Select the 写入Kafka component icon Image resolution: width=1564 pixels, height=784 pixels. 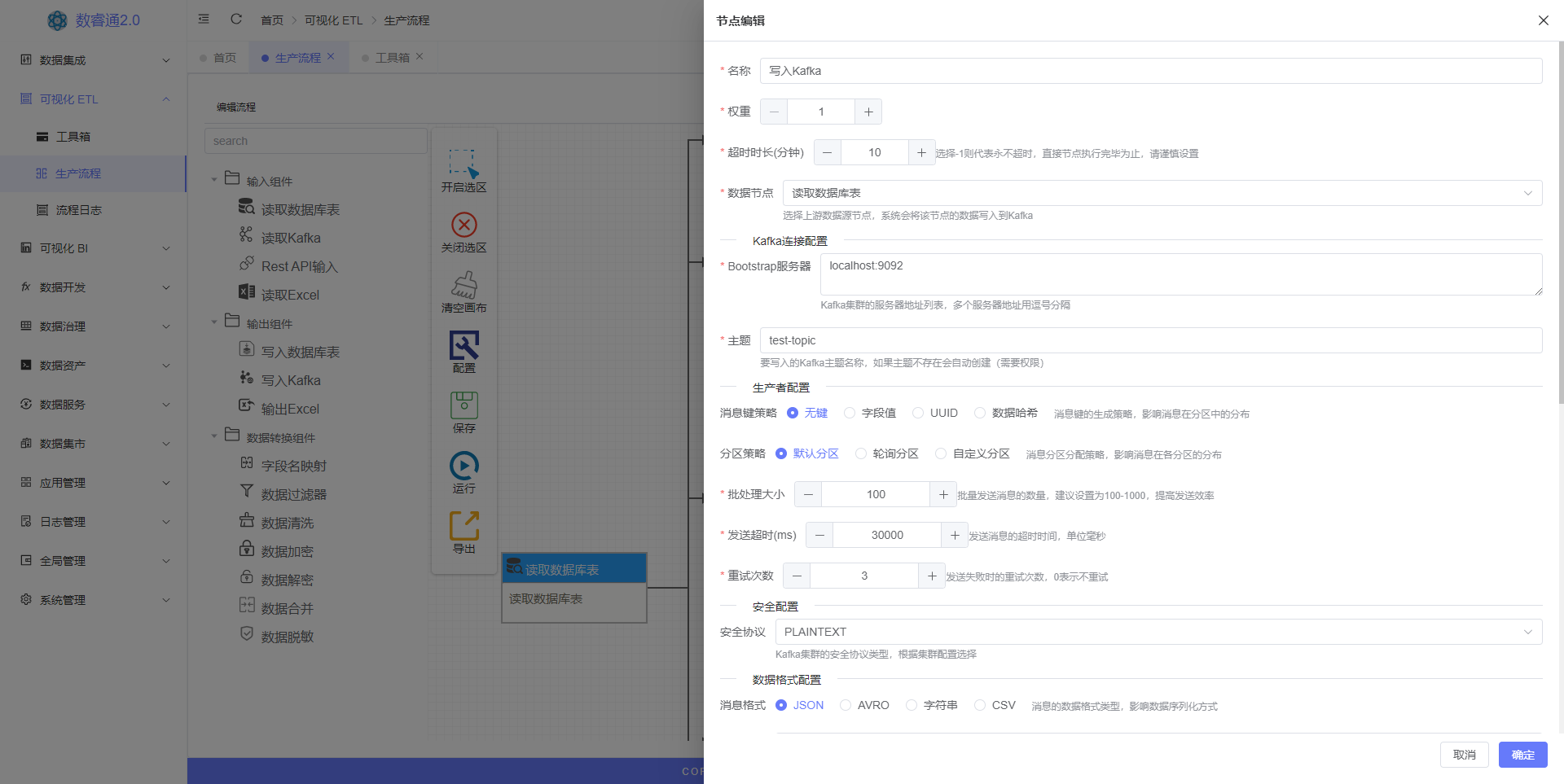(x=247, y=378)
